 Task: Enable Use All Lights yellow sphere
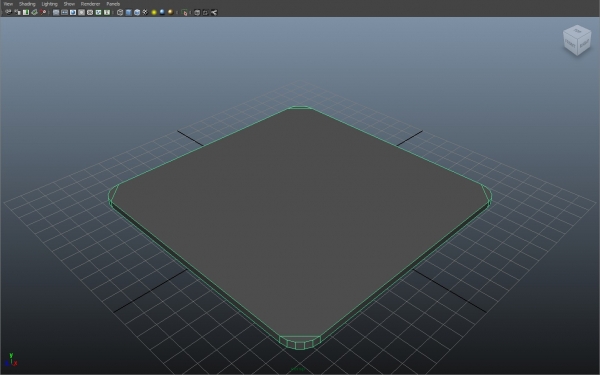coord(154,12)
